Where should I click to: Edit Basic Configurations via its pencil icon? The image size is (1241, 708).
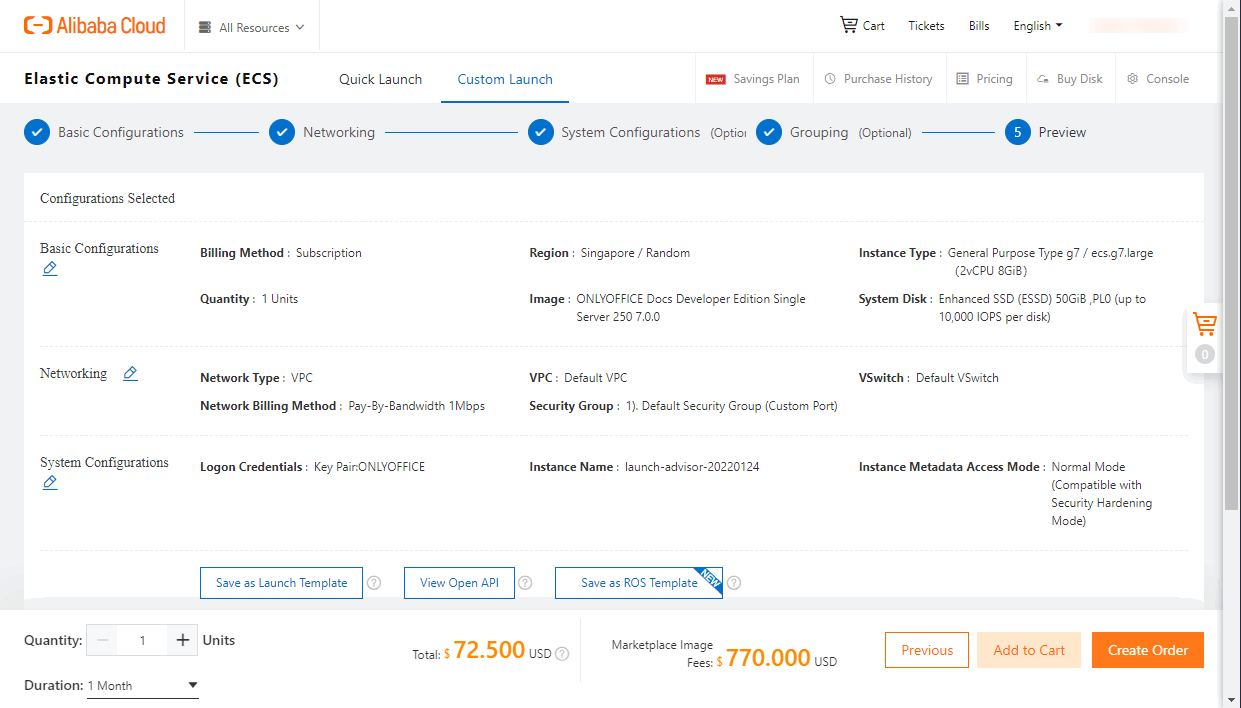[x=50, y=268]
